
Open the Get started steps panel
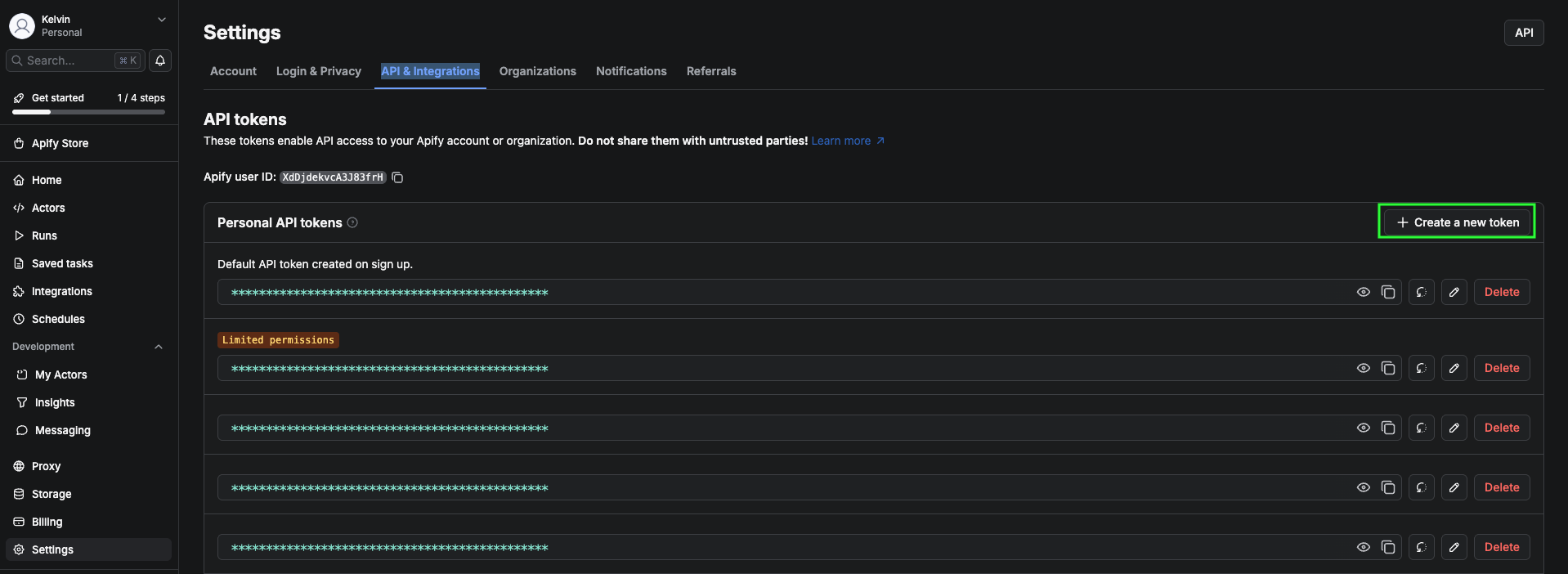click(89, 98)
